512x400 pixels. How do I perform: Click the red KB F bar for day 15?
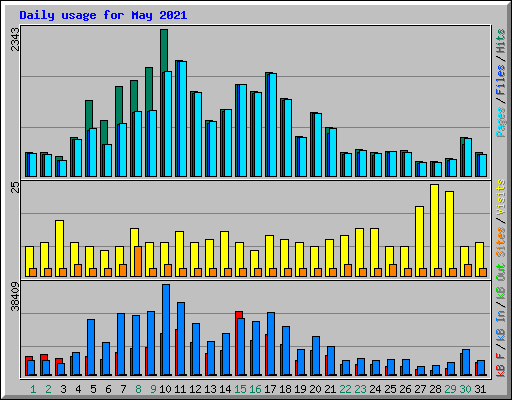239,315
